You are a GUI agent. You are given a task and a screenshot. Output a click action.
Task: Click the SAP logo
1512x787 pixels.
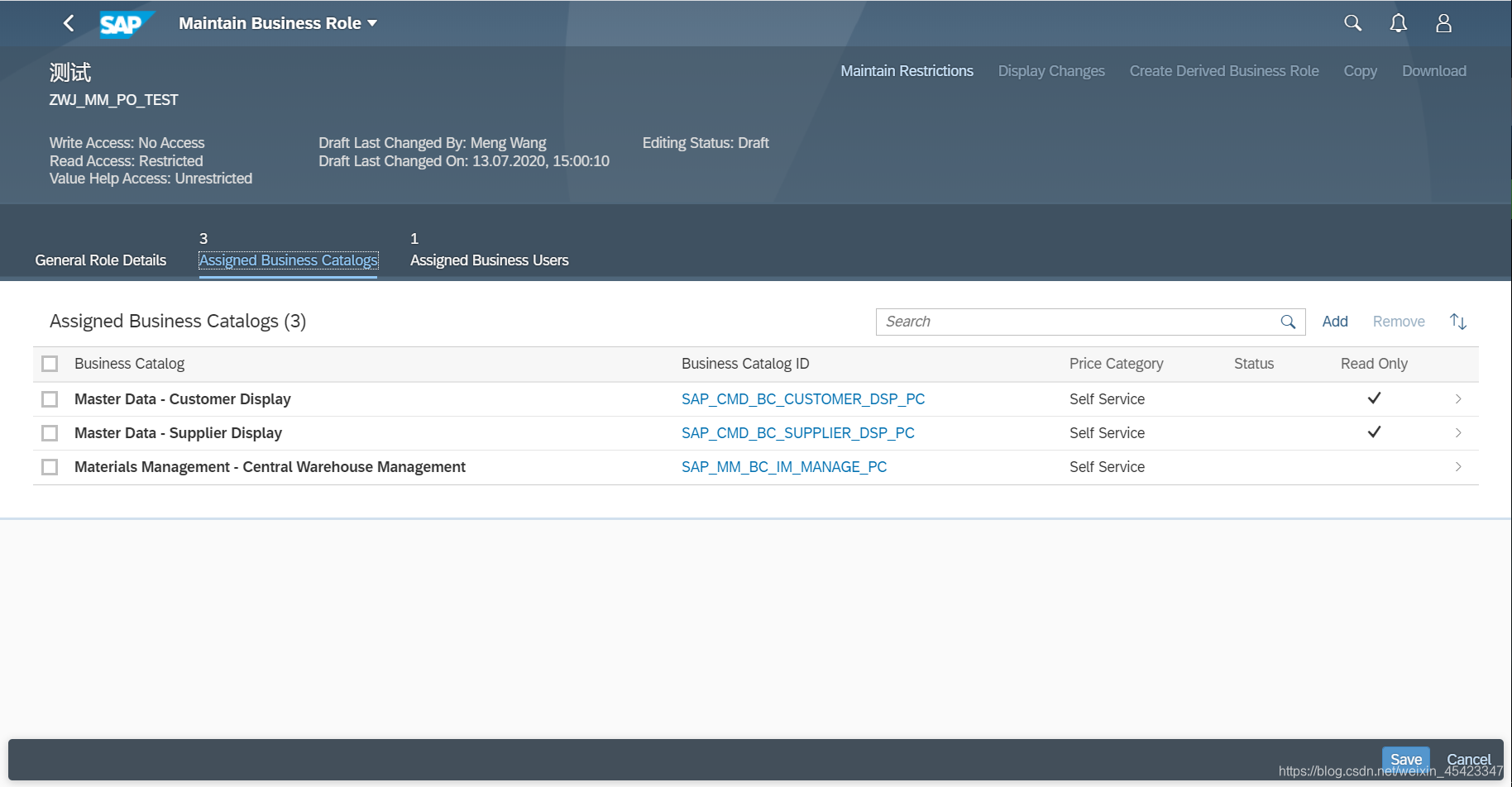coord(127,24)
